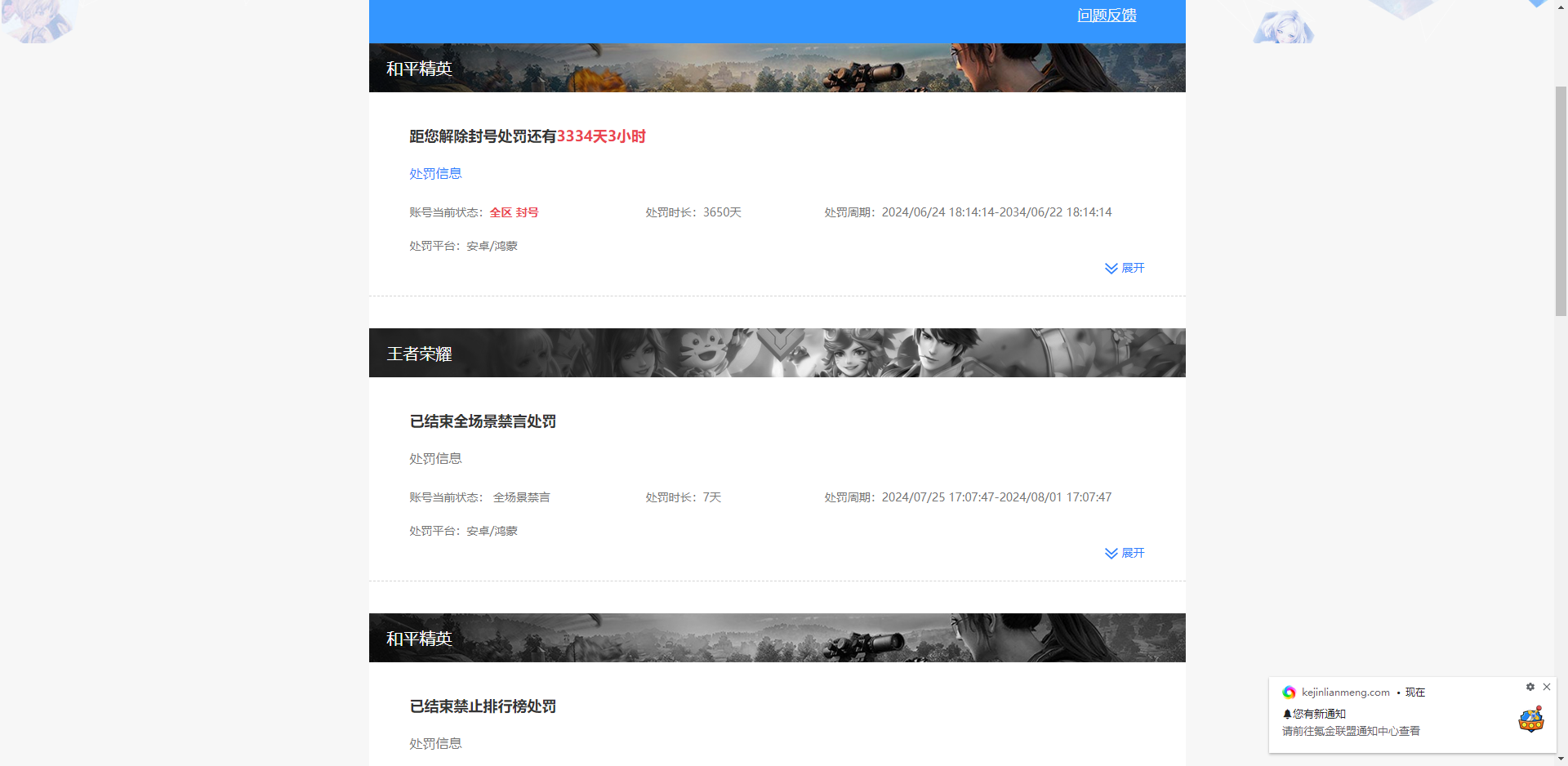Click the 王者荣耀 game banner
This screenshot has height=766, width=1568.
click(777, 353)
